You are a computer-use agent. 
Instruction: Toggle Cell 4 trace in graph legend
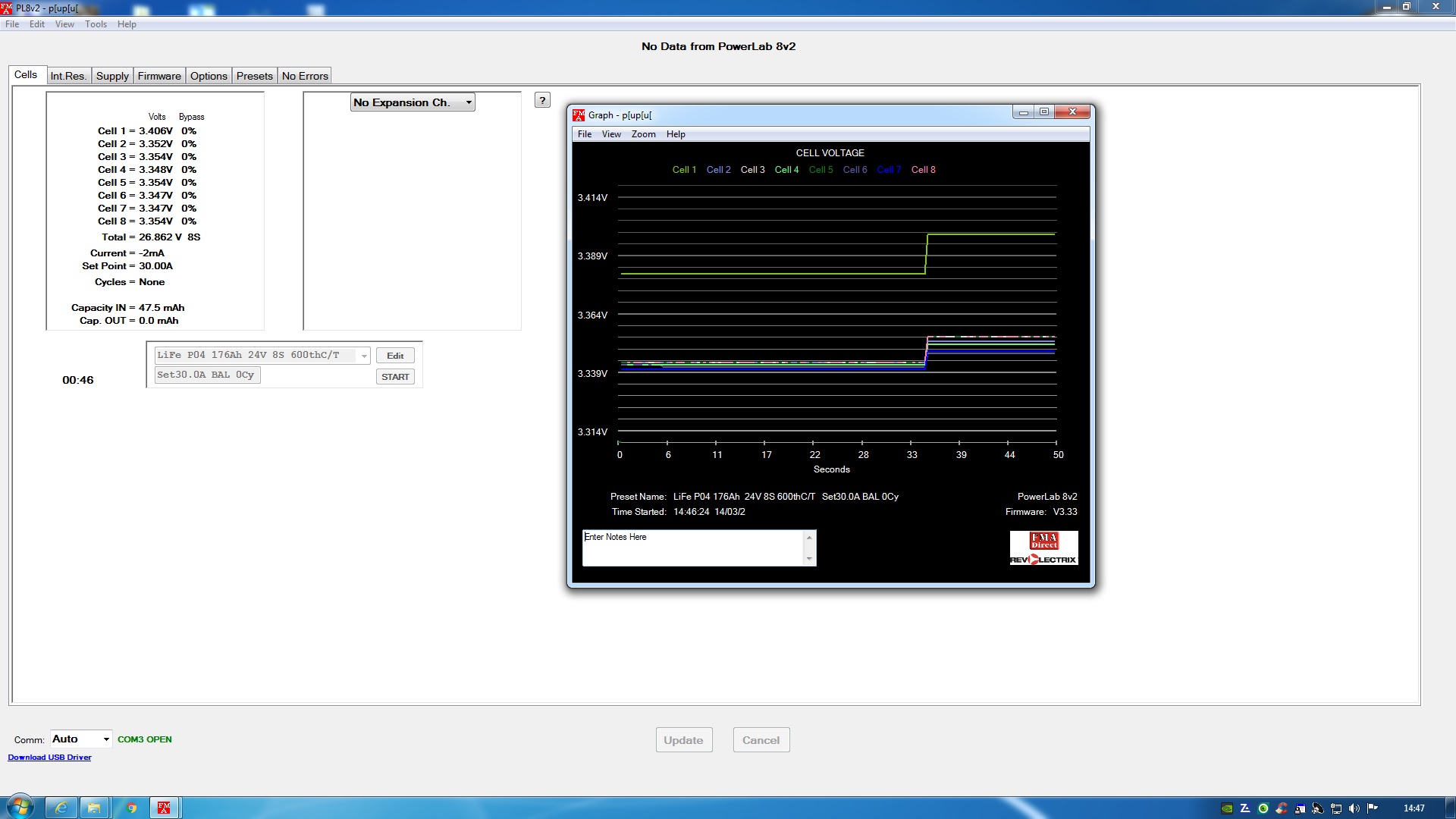pos(786,170)
